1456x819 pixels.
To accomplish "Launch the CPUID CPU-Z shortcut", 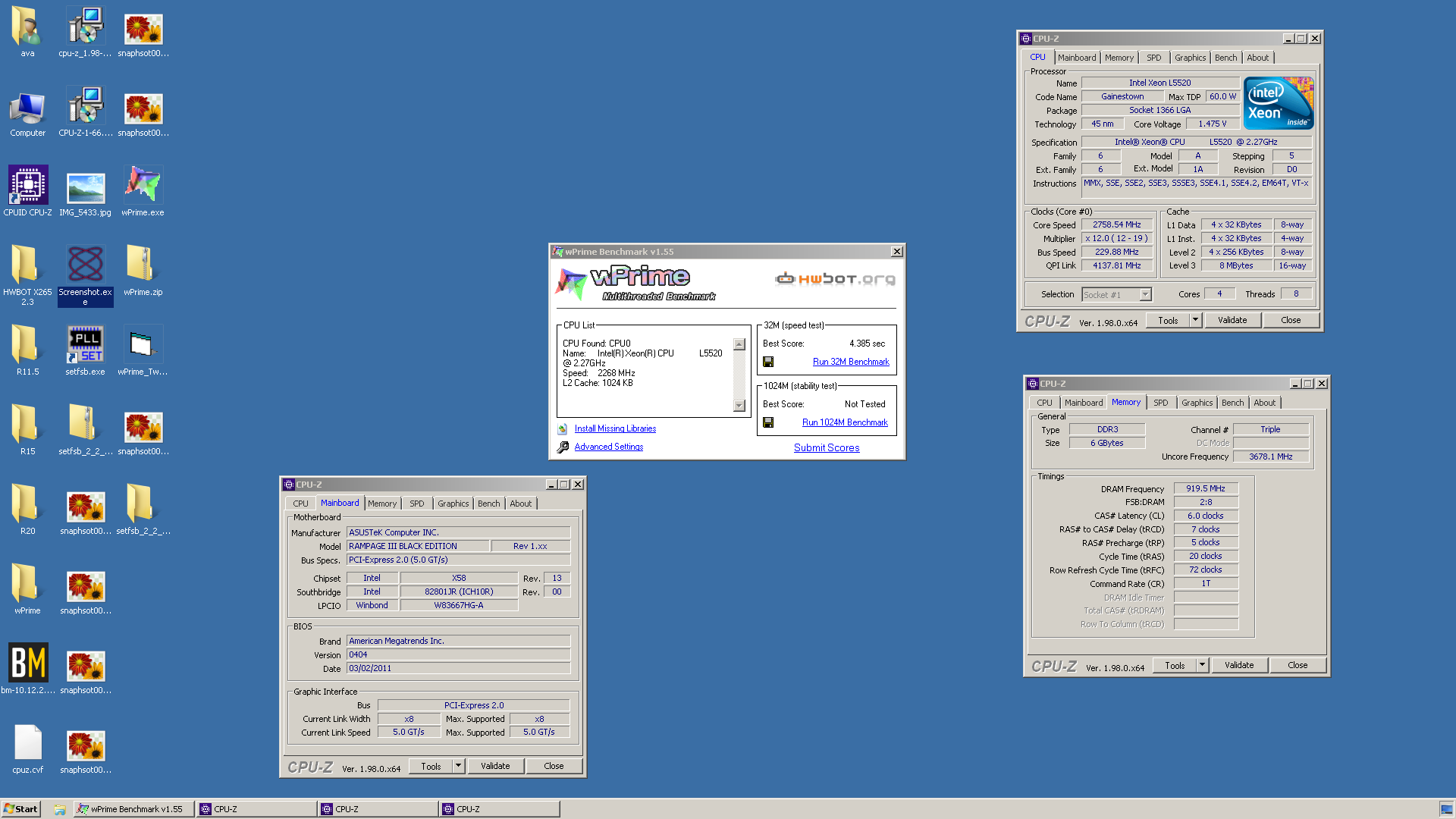I will click(27, 191).
